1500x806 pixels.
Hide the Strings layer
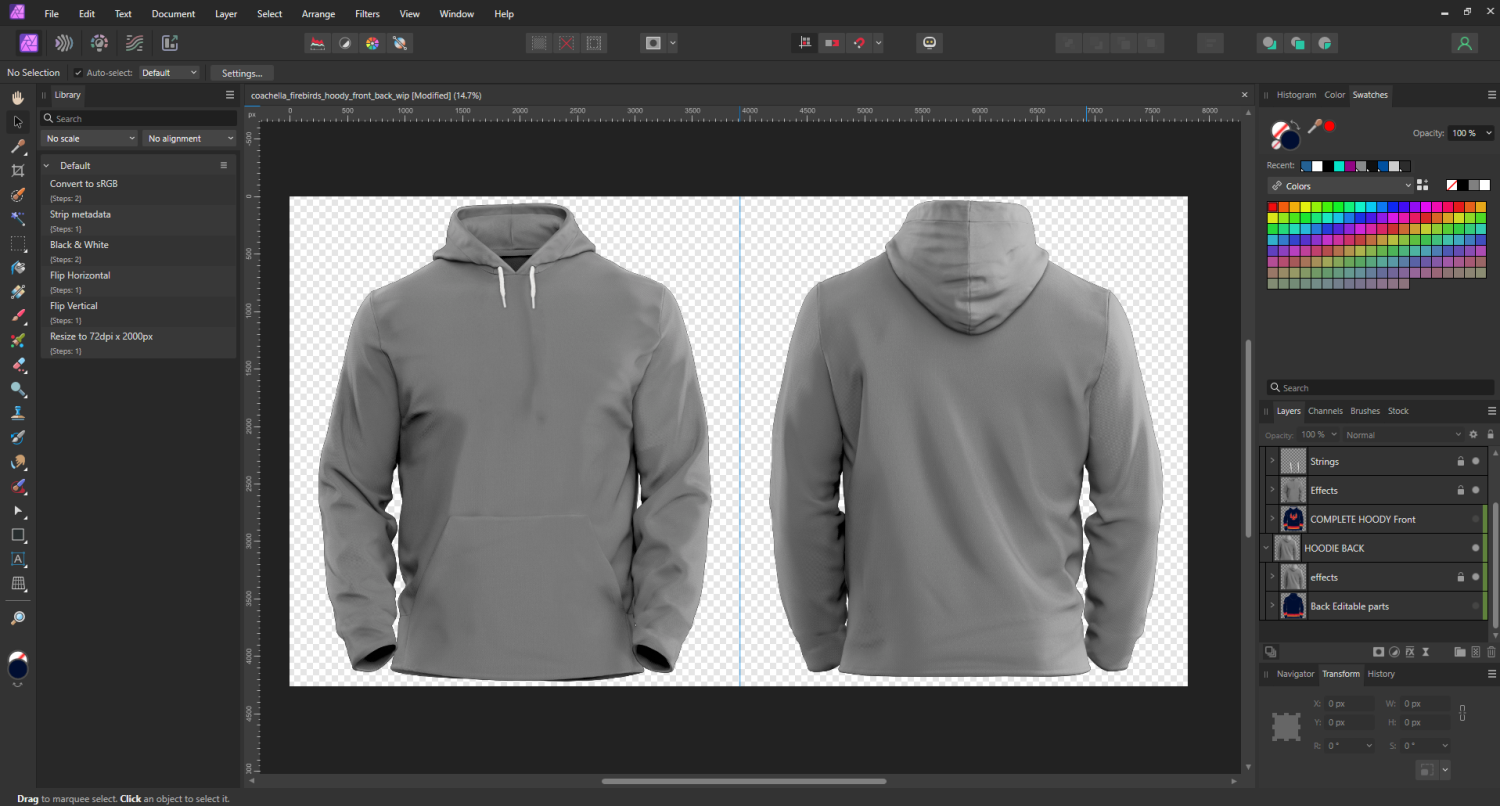1474,461
